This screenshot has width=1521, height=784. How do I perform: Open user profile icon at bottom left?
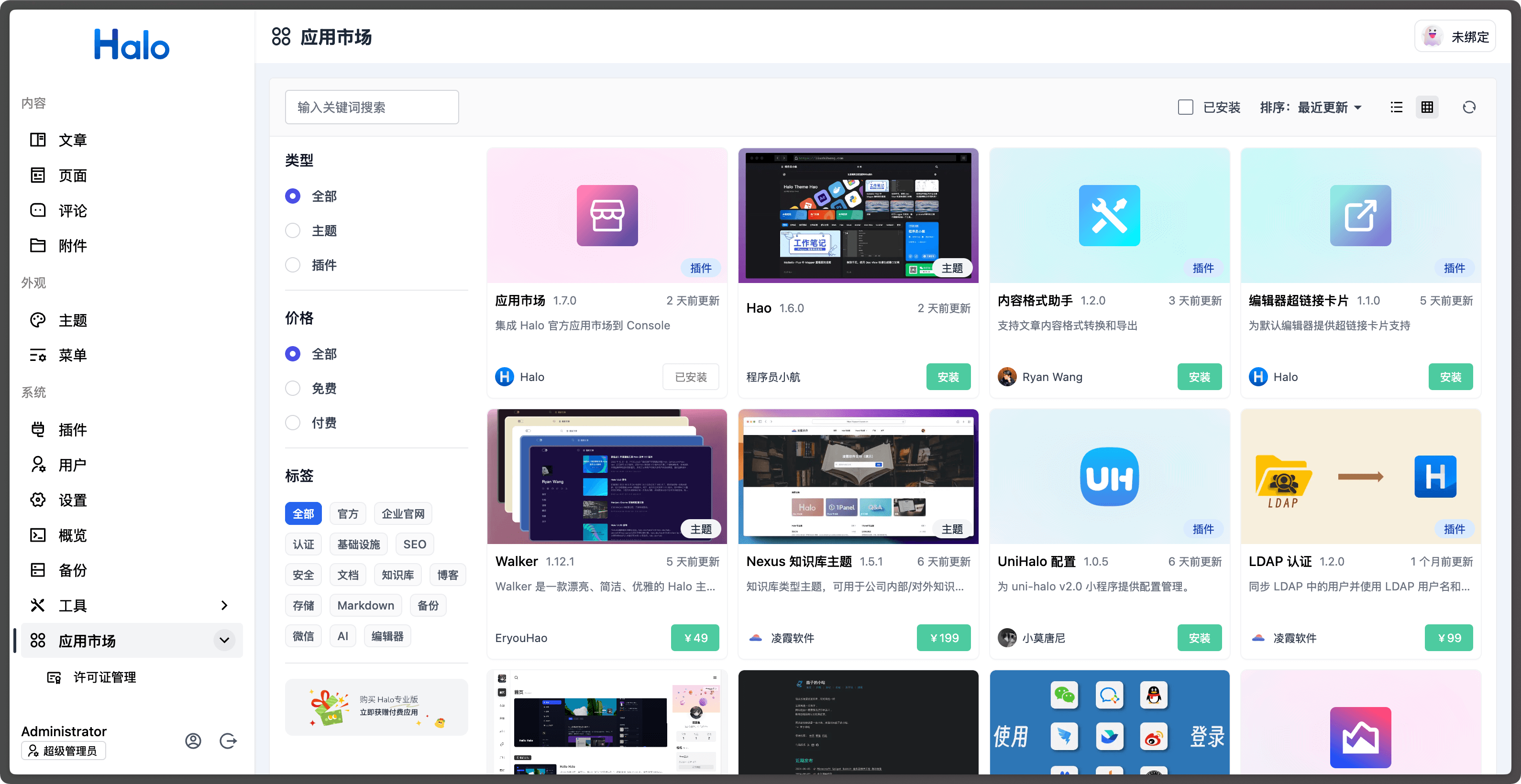click(193, 741)
